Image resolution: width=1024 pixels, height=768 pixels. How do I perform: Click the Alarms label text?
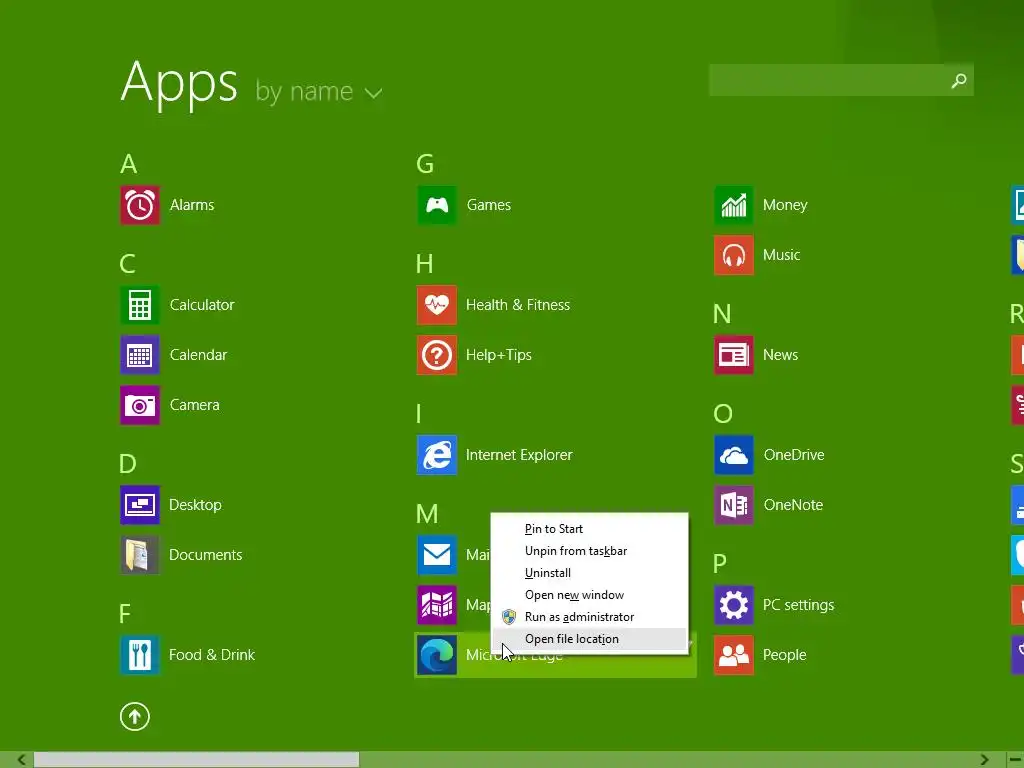tap(192, 205)
